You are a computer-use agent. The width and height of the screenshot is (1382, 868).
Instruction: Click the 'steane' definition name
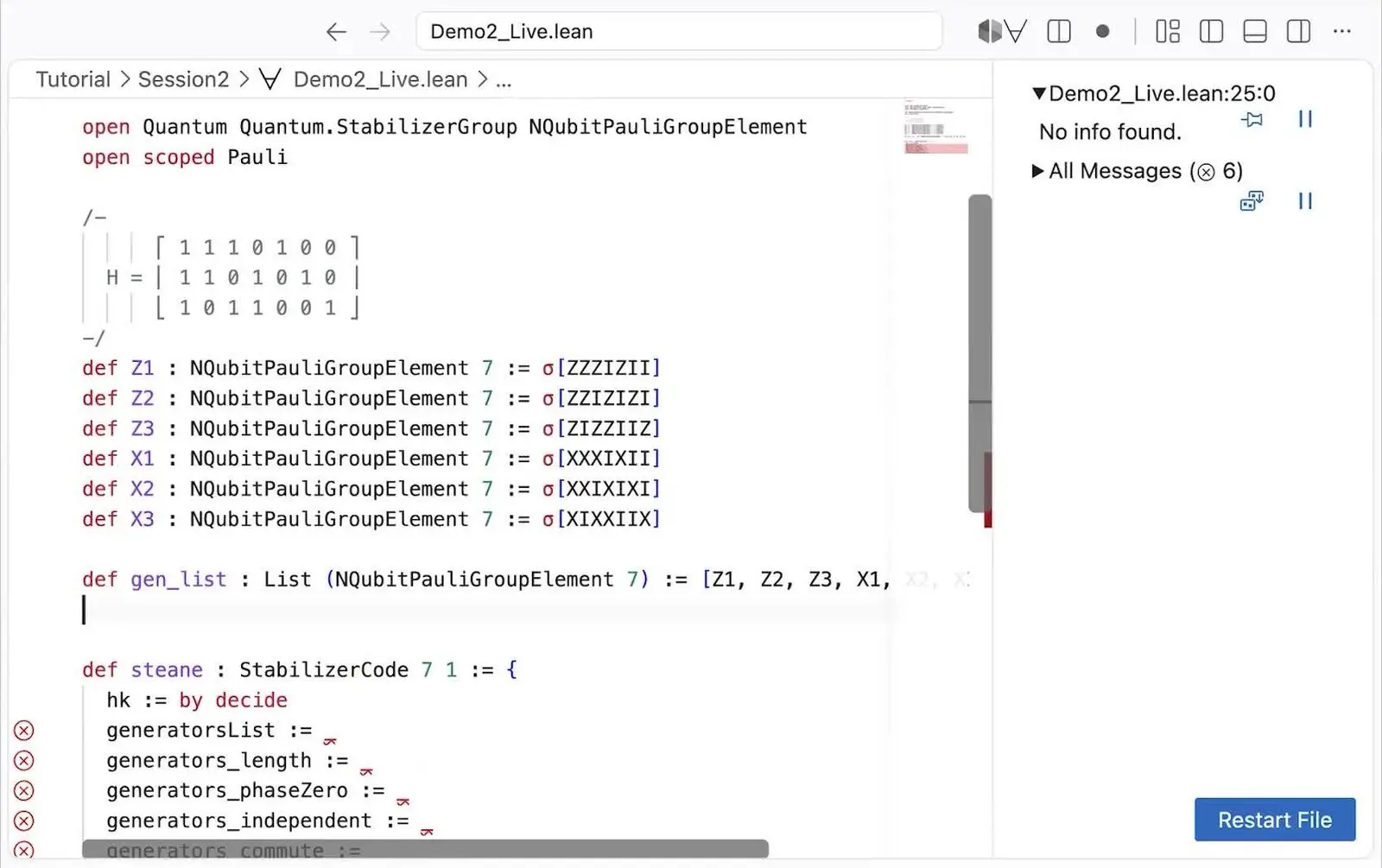pos(167,670)
